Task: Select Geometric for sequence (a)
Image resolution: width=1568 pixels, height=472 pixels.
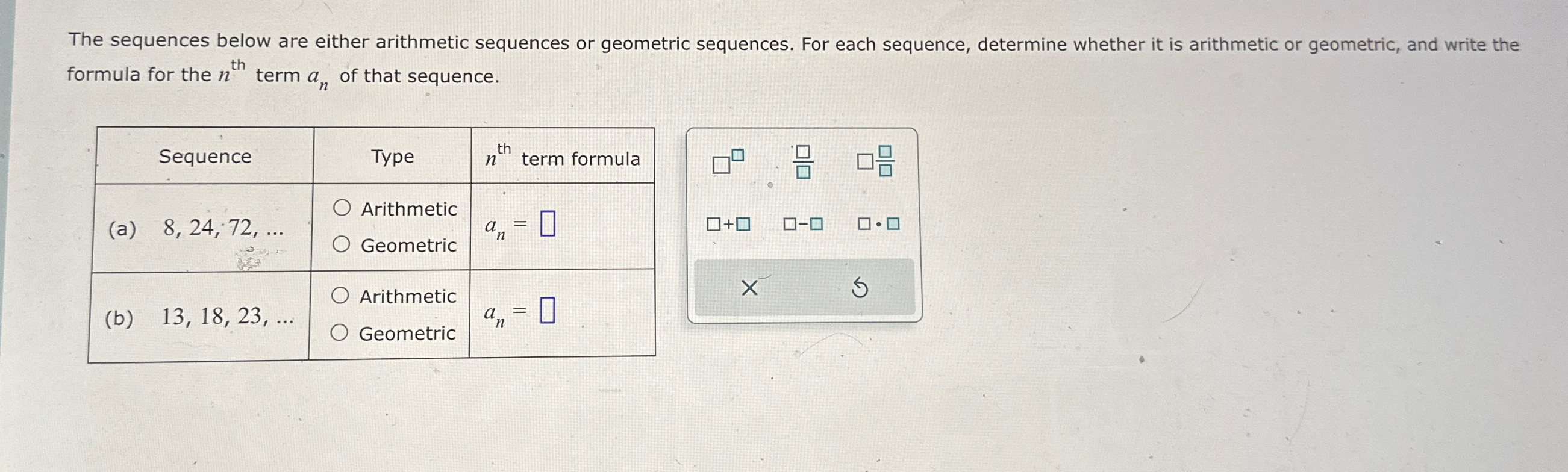Action: click(x=341, y=244)
